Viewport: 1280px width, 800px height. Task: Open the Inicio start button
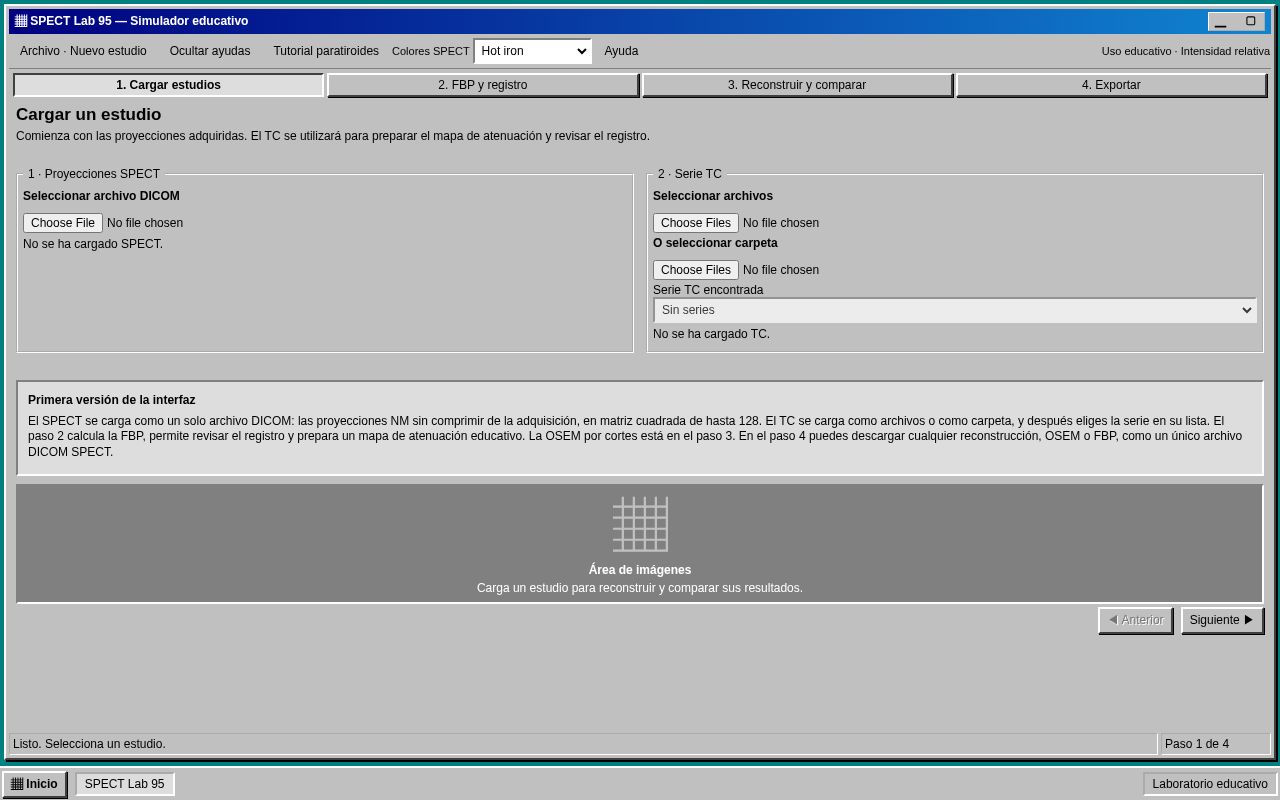35,784
